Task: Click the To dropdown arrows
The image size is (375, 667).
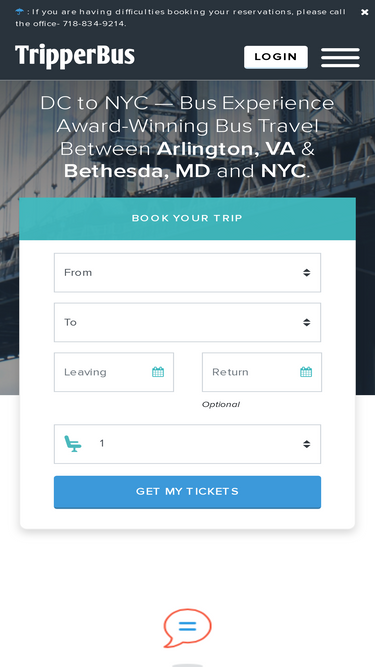Action: pos(307,322)
